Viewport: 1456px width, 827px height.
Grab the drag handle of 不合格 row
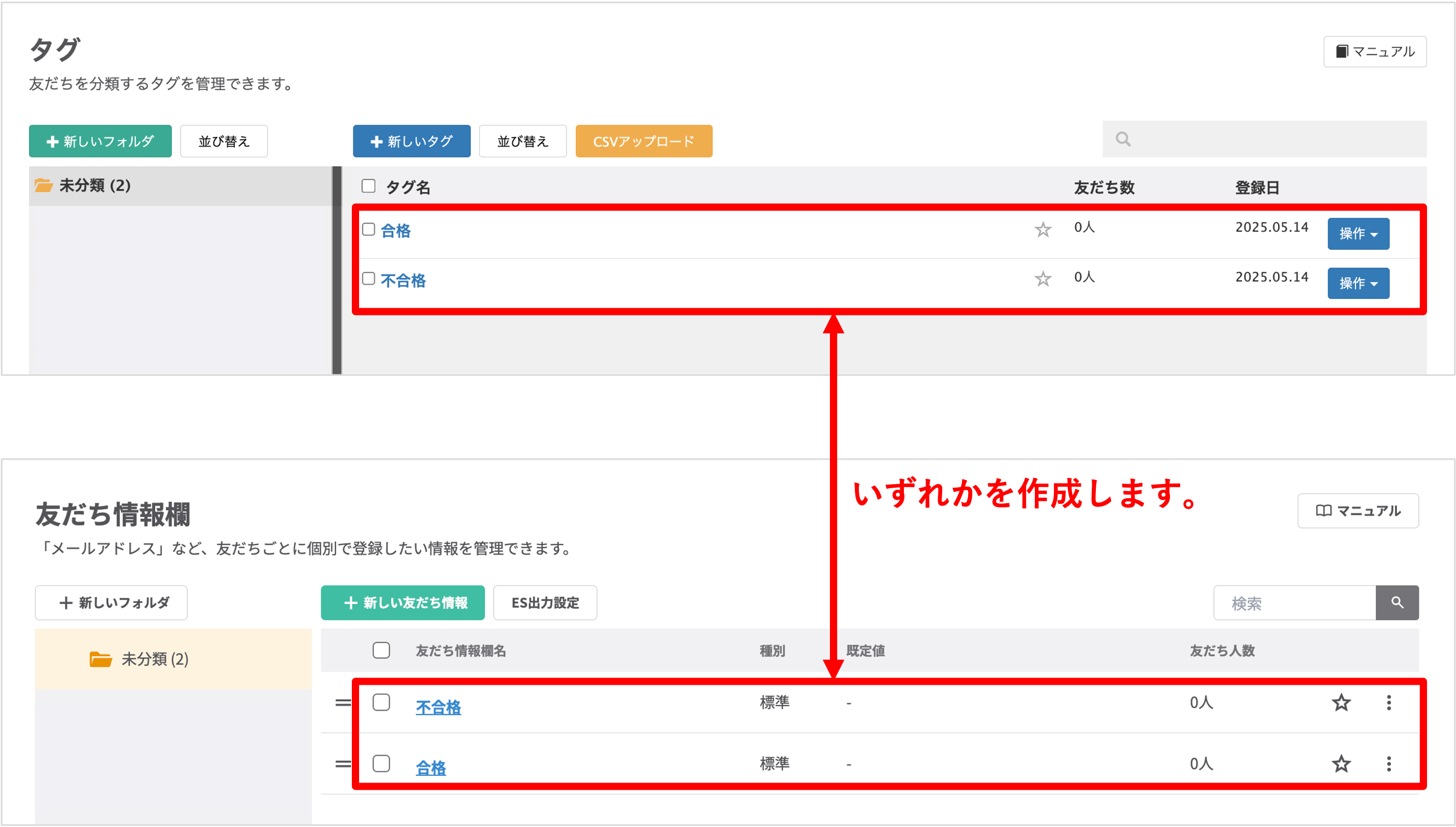point(343,702)
